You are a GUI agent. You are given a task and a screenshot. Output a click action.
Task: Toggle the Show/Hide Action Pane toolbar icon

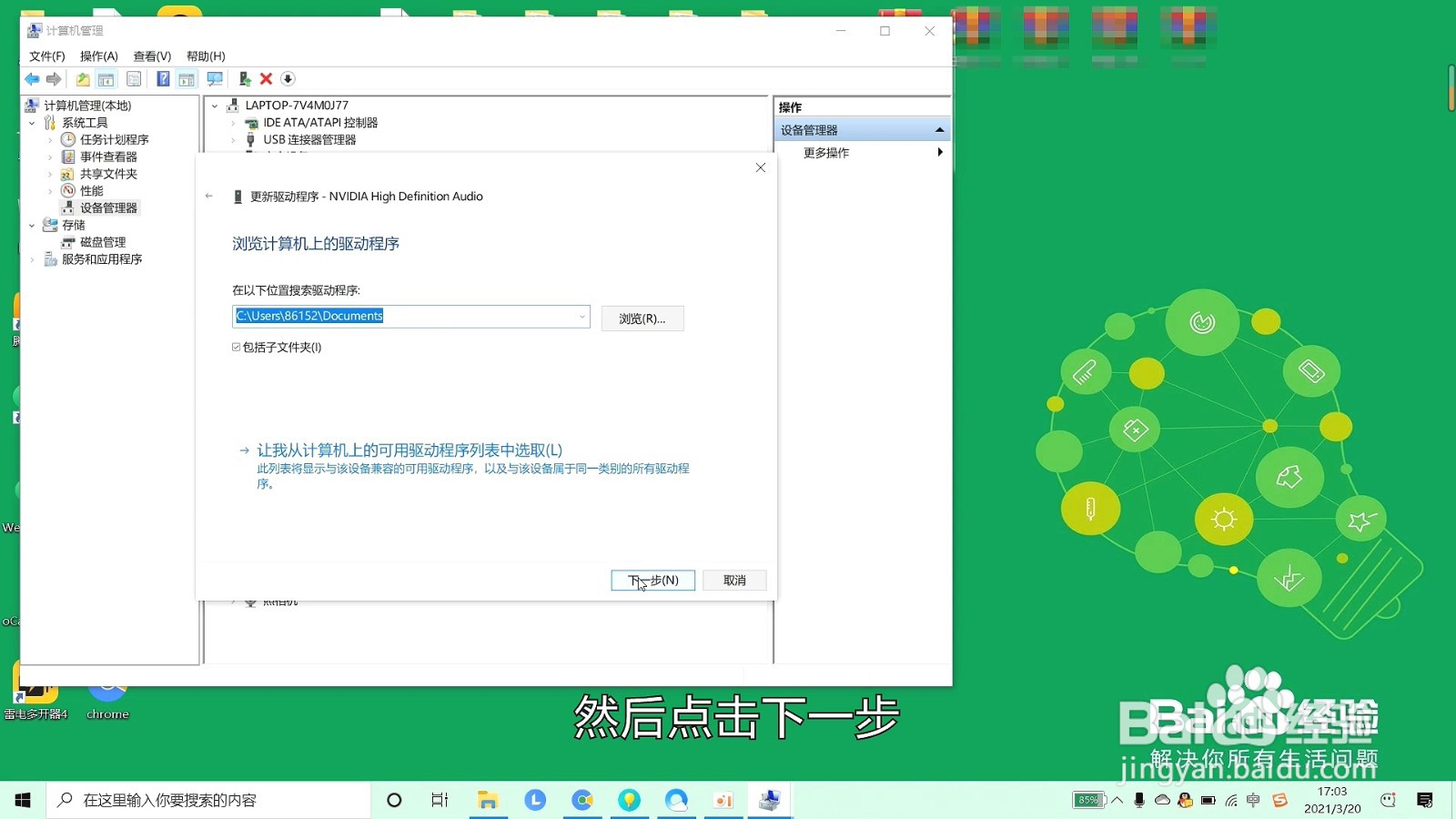click(x=187, y=79)
